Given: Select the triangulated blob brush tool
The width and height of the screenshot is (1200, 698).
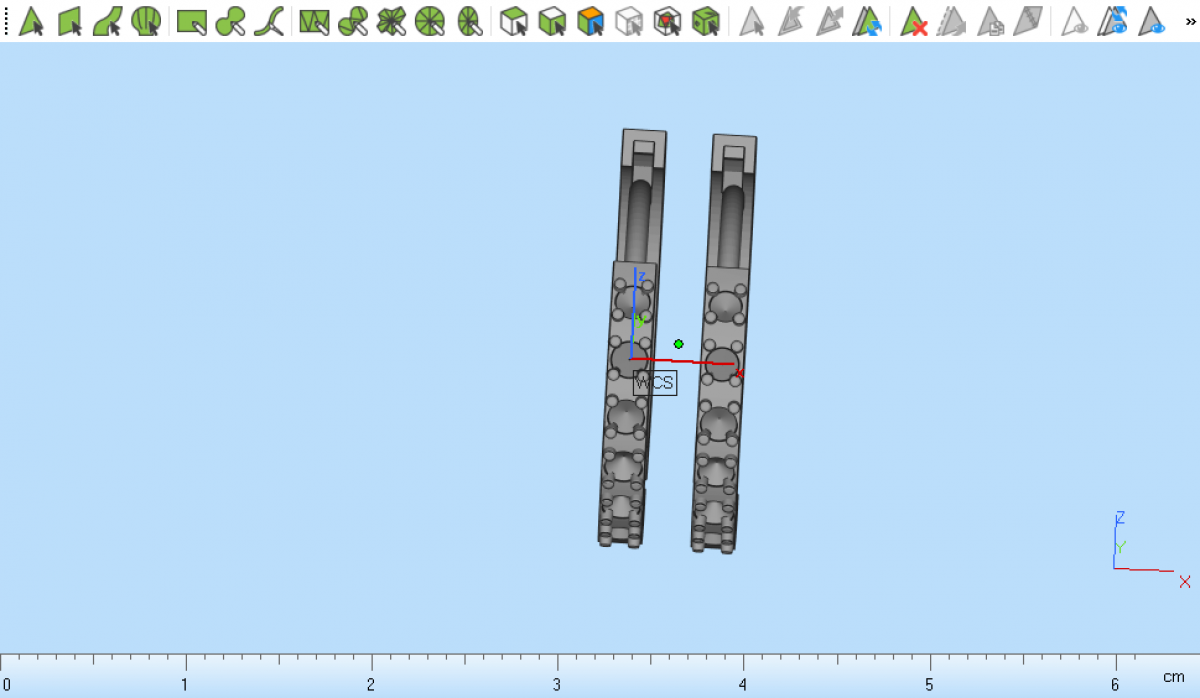Looking at the screenshot, I should click(352, 21).
